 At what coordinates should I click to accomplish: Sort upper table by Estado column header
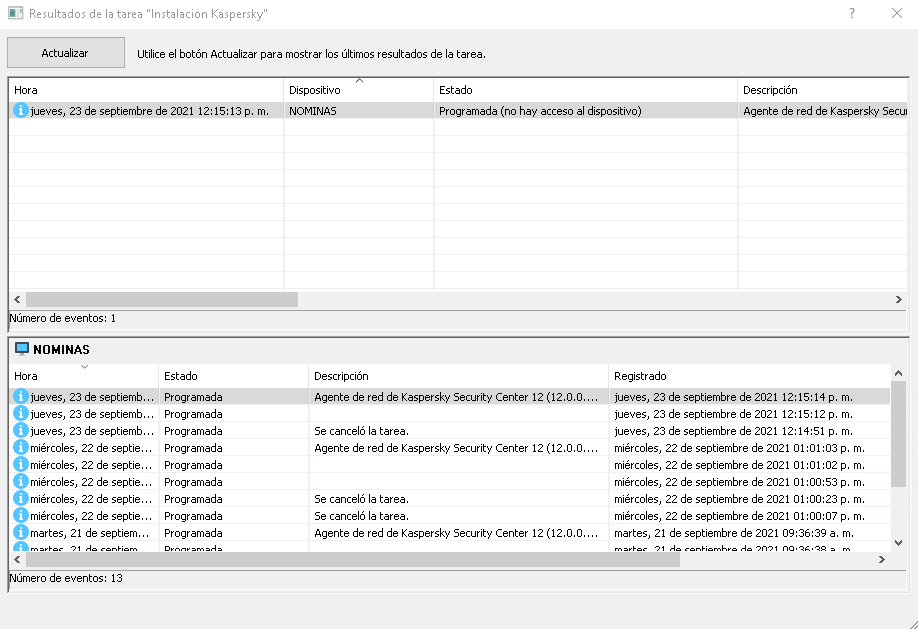tap(585, 90)
